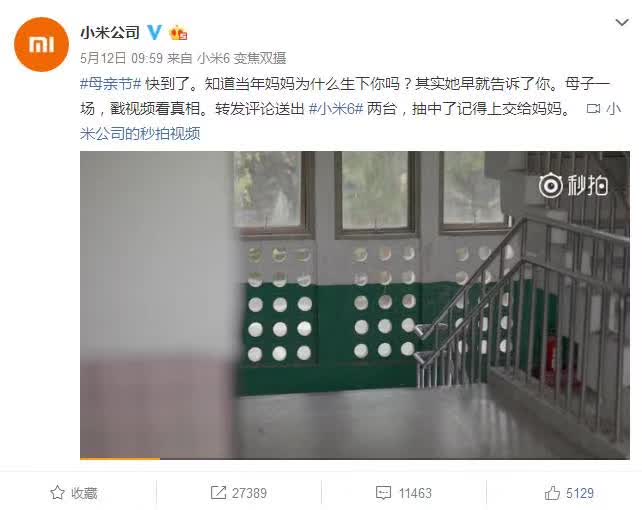Click the orange video progress bar
Viewport: 642px width, 510px height.
tap(120, 458)
